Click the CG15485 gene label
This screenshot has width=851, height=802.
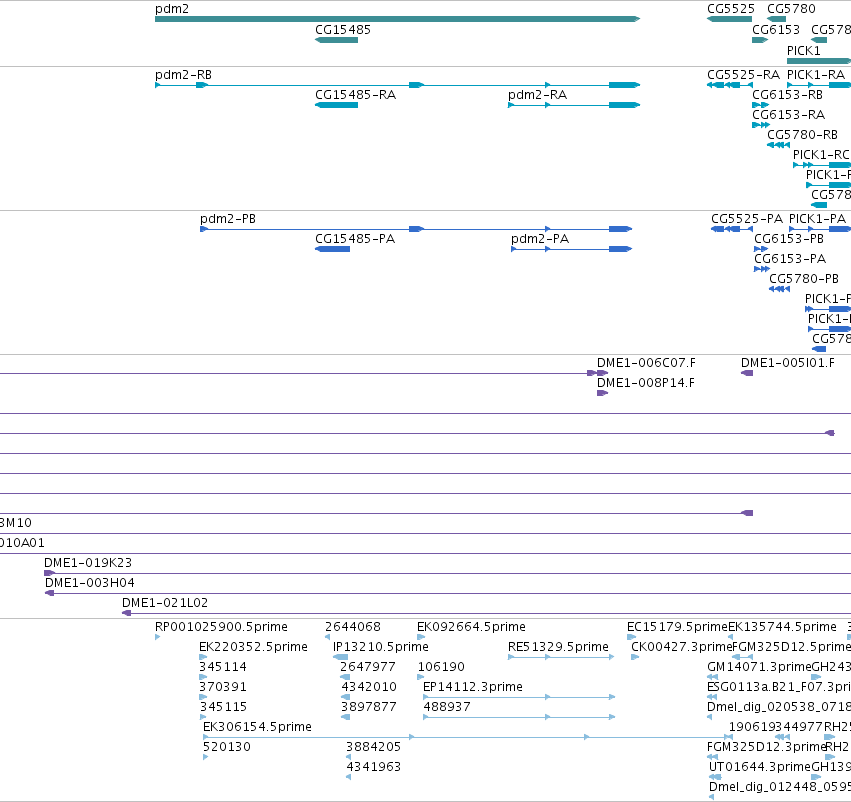[x=343, y=30]
